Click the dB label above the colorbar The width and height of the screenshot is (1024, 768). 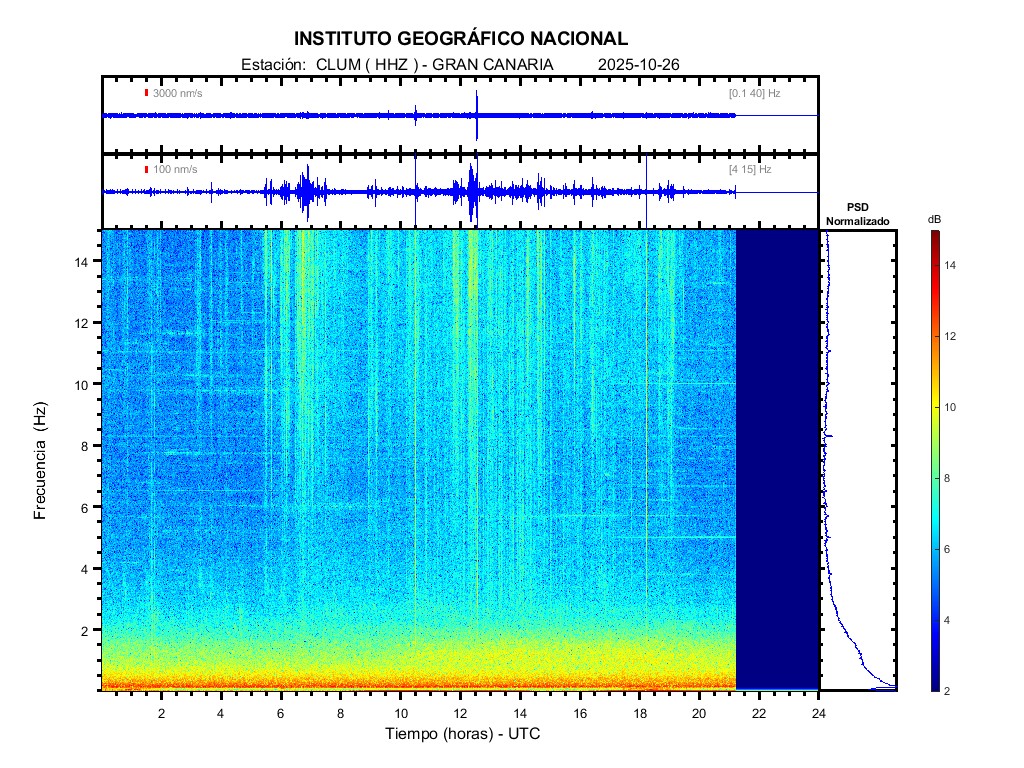(934, 219)
